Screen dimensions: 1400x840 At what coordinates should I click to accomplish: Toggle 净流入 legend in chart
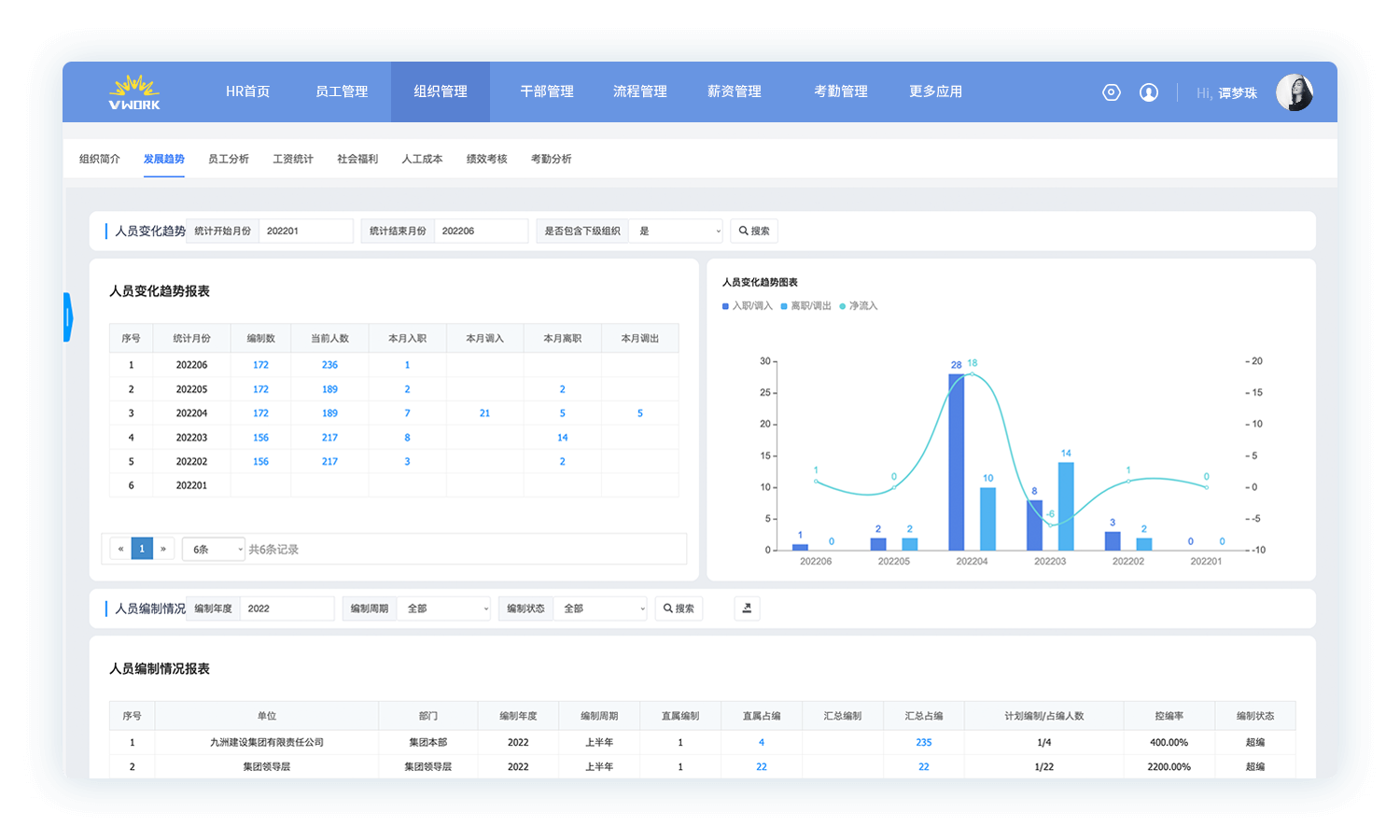point(859,306)
